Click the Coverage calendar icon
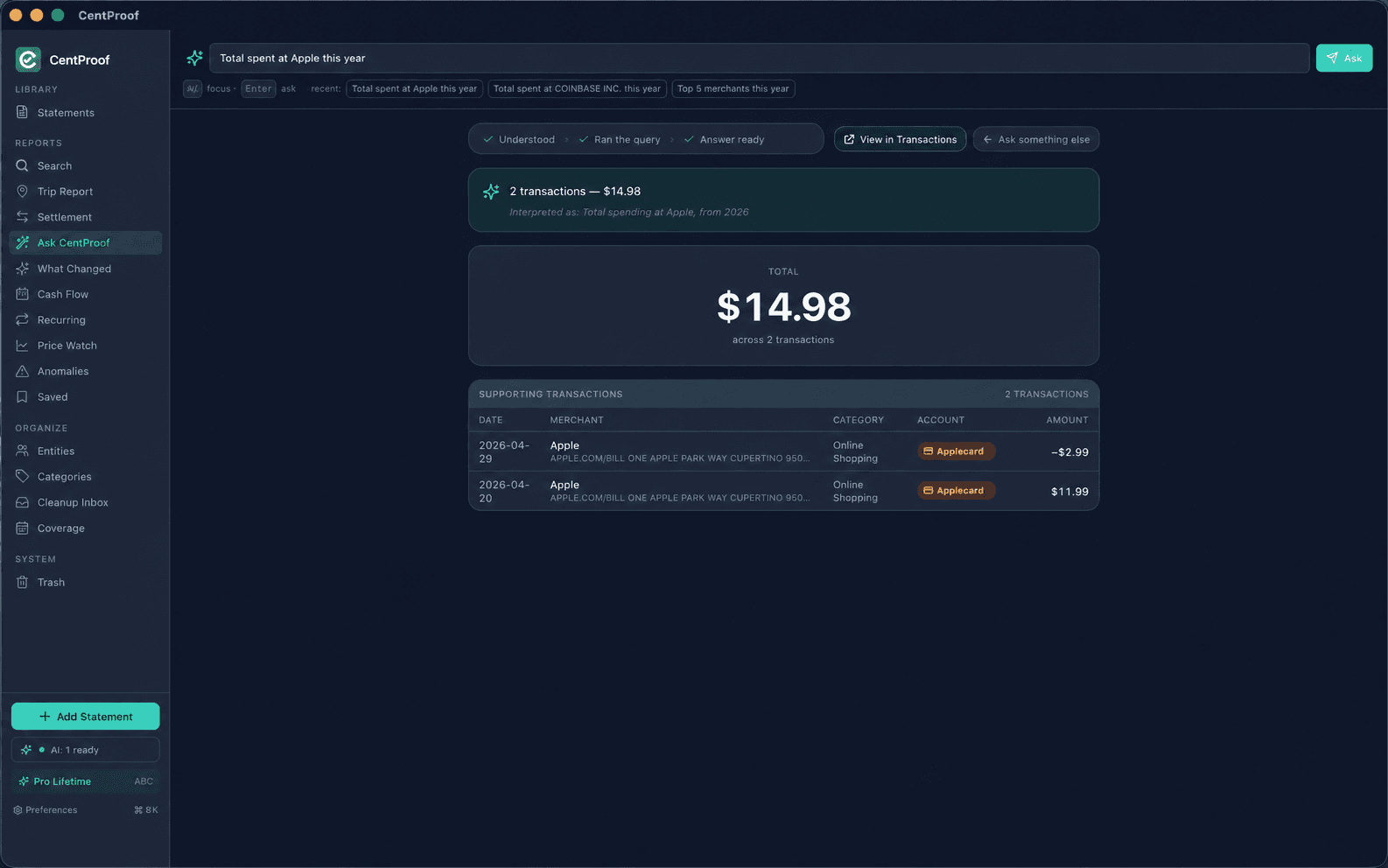The image size is (1388, 868). (x=23, y=528)
